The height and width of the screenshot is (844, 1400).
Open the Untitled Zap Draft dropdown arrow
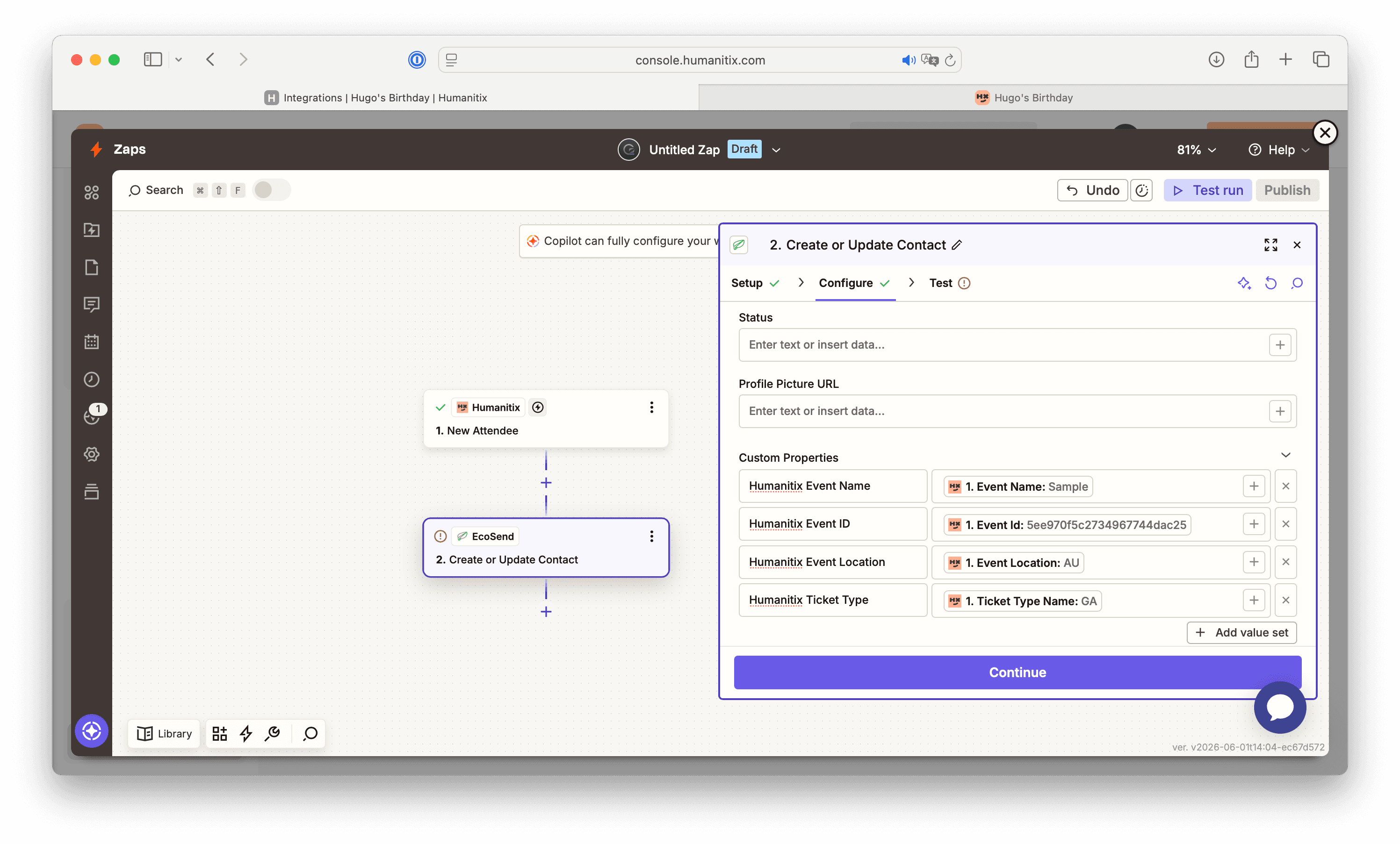click(776, 150)
